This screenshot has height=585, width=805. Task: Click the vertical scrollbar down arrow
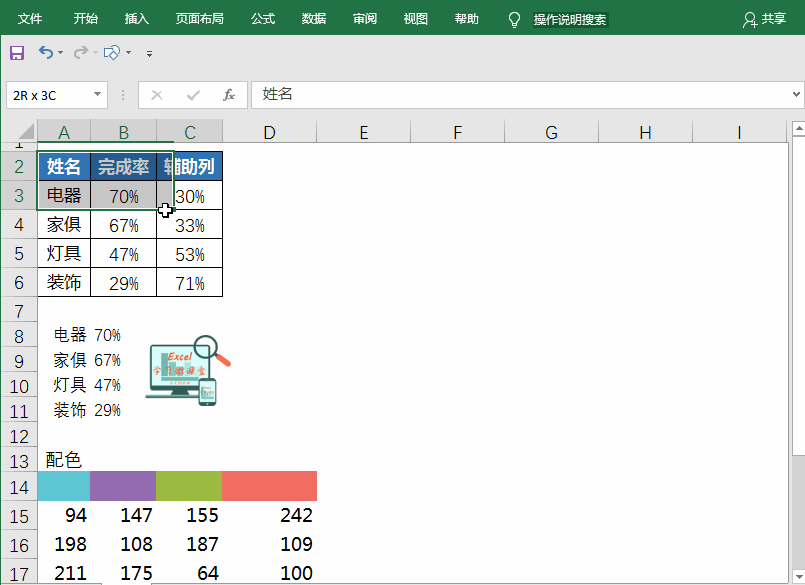click(x=798, y=577)
